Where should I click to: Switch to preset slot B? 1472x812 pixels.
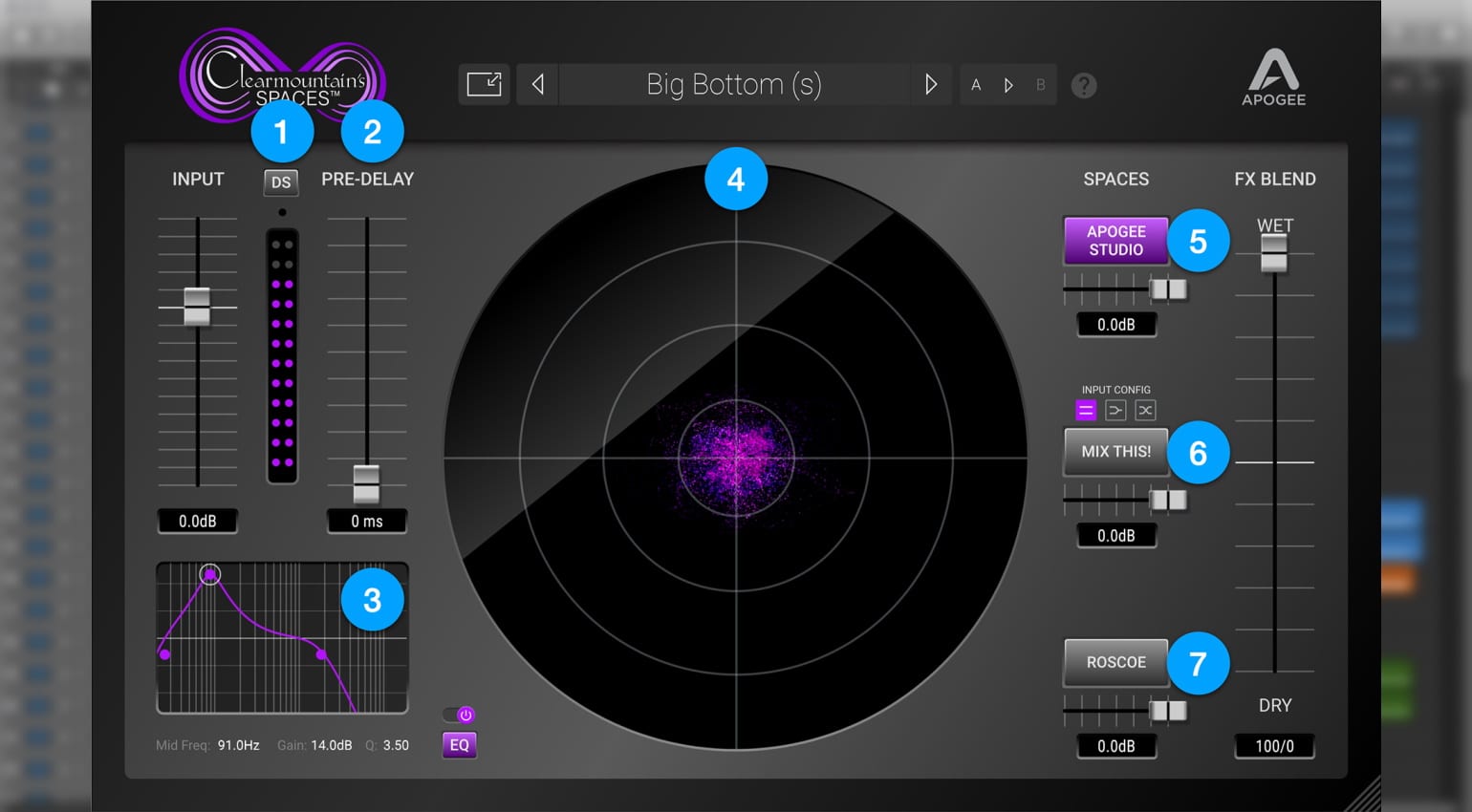[1041, 85]
